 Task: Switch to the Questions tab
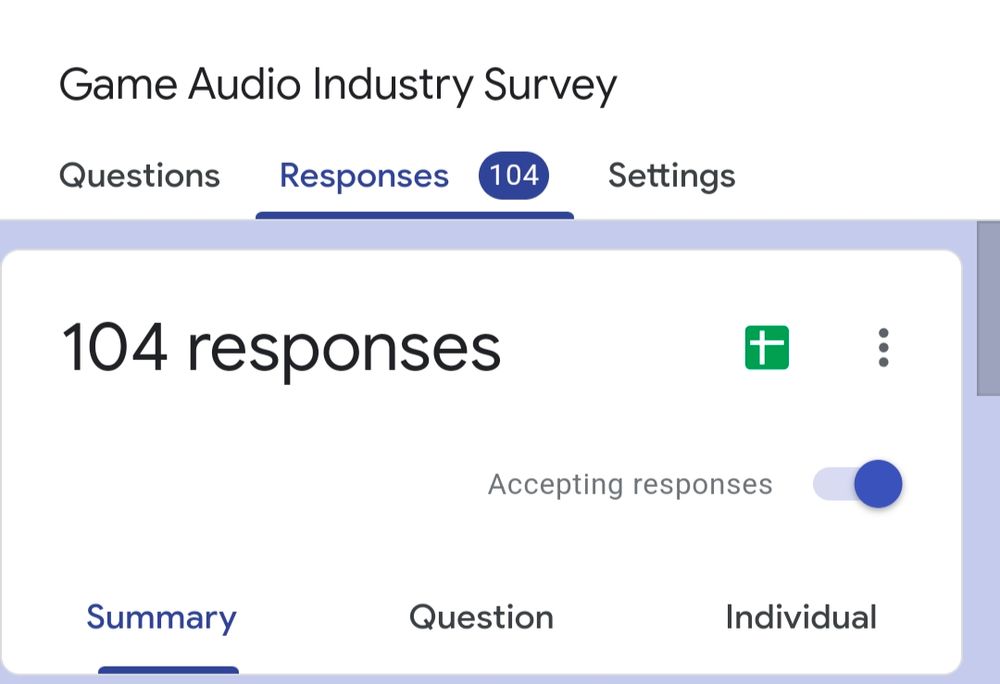click(x=140, y=175)
